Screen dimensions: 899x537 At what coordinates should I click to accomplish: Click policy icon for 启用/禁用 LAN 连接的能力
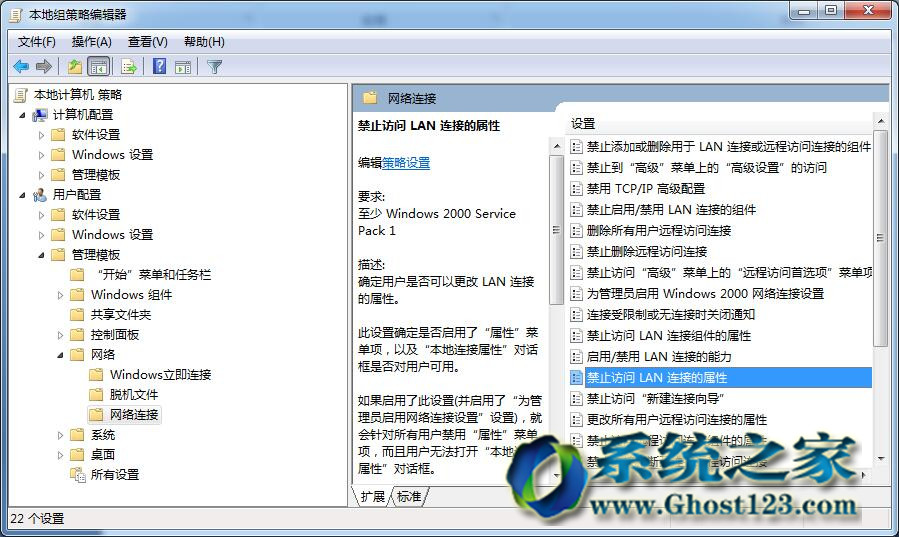point(576,356)
